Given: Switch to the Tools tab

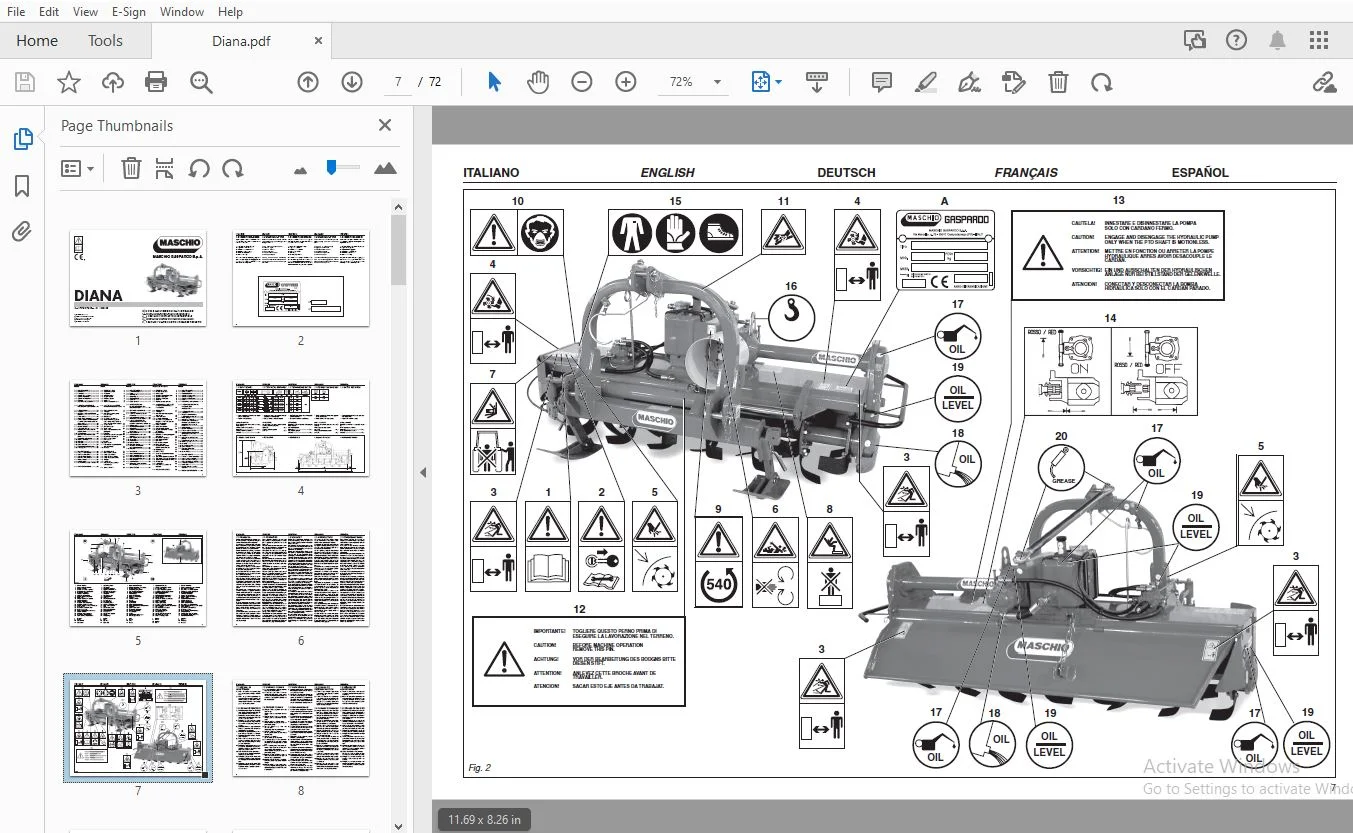Looking at the screenshot, I should 105,41.
